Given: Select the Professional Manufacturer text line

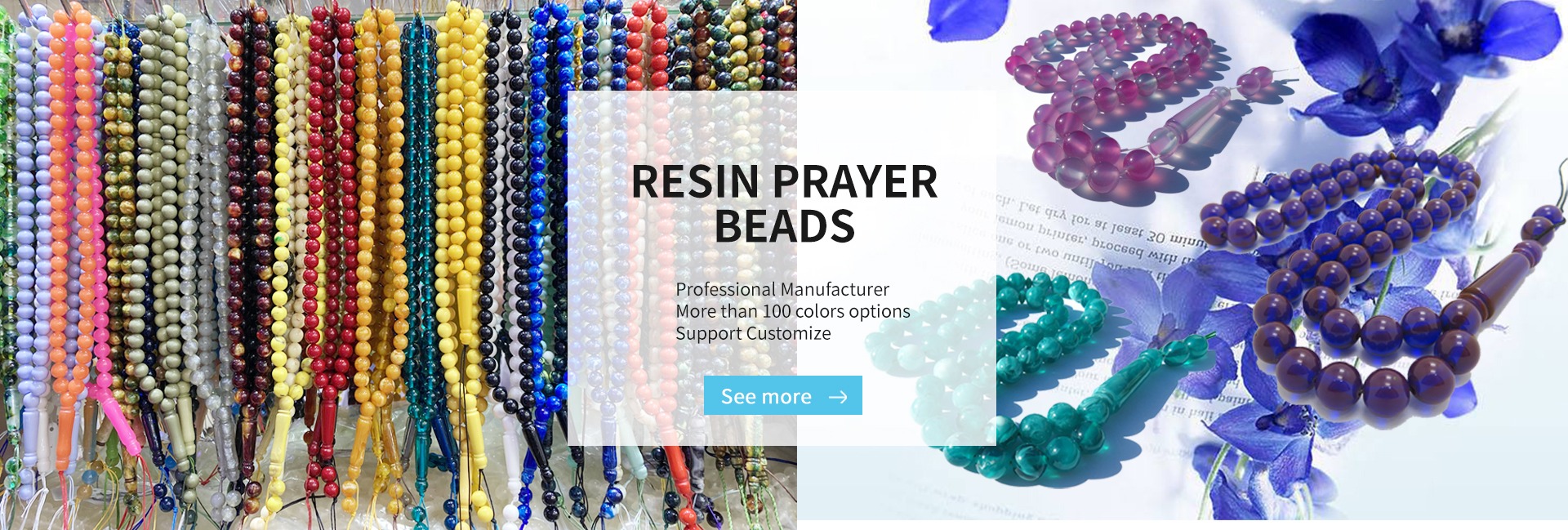Looking at the screenshot, I should 782,289.
